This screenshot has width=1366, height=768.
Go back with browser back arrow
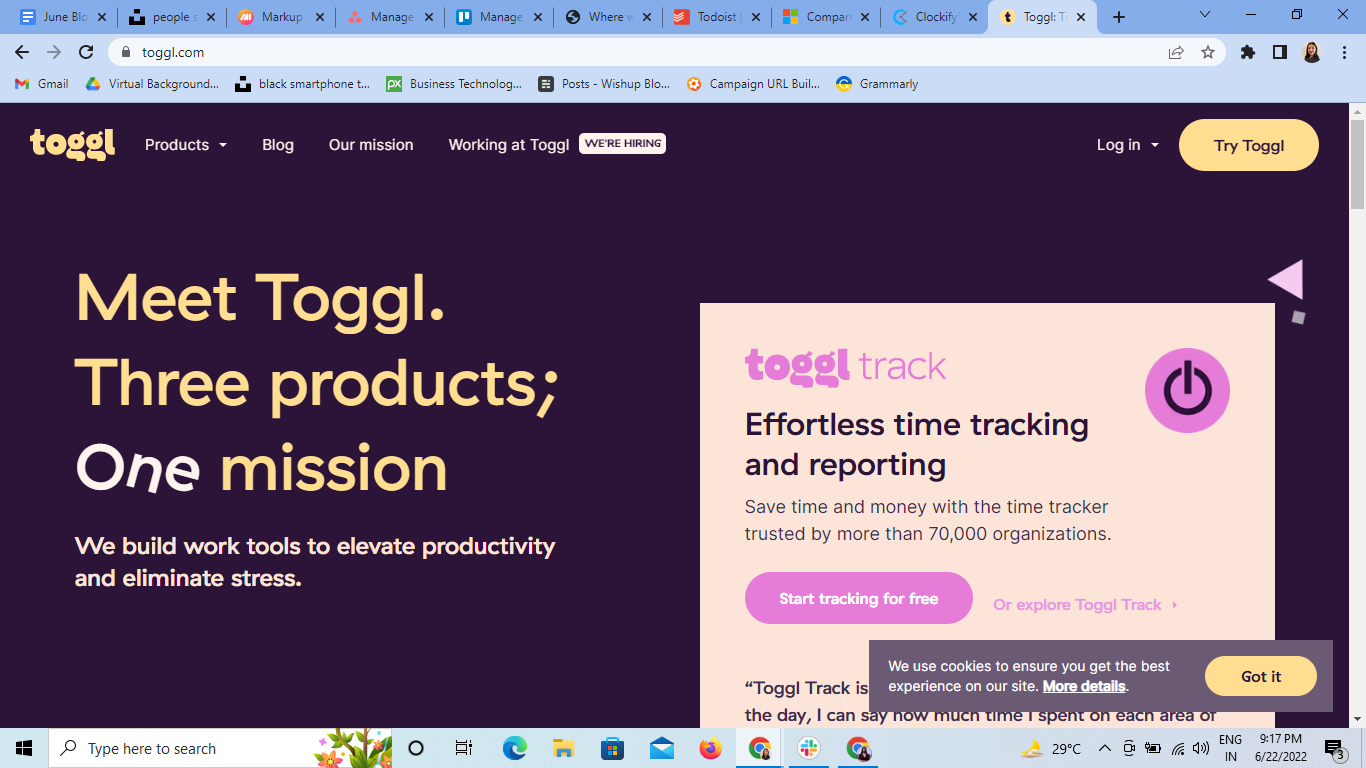[22, 52]
